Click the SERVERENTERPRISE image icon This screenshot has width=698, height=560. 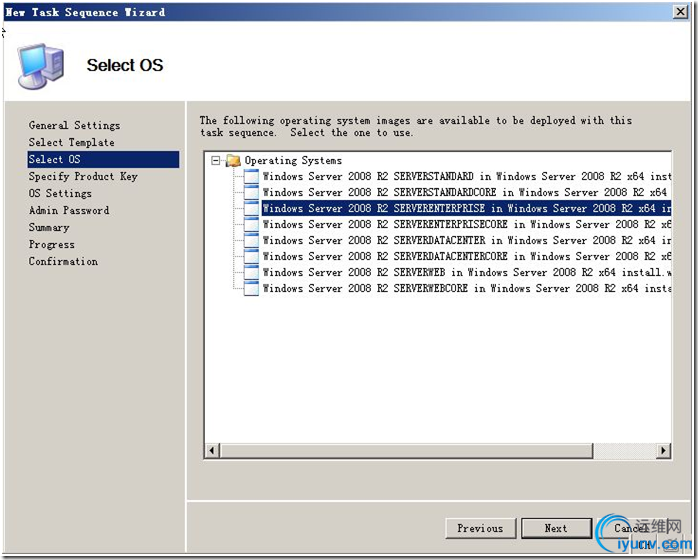click(x=251, y=208)
